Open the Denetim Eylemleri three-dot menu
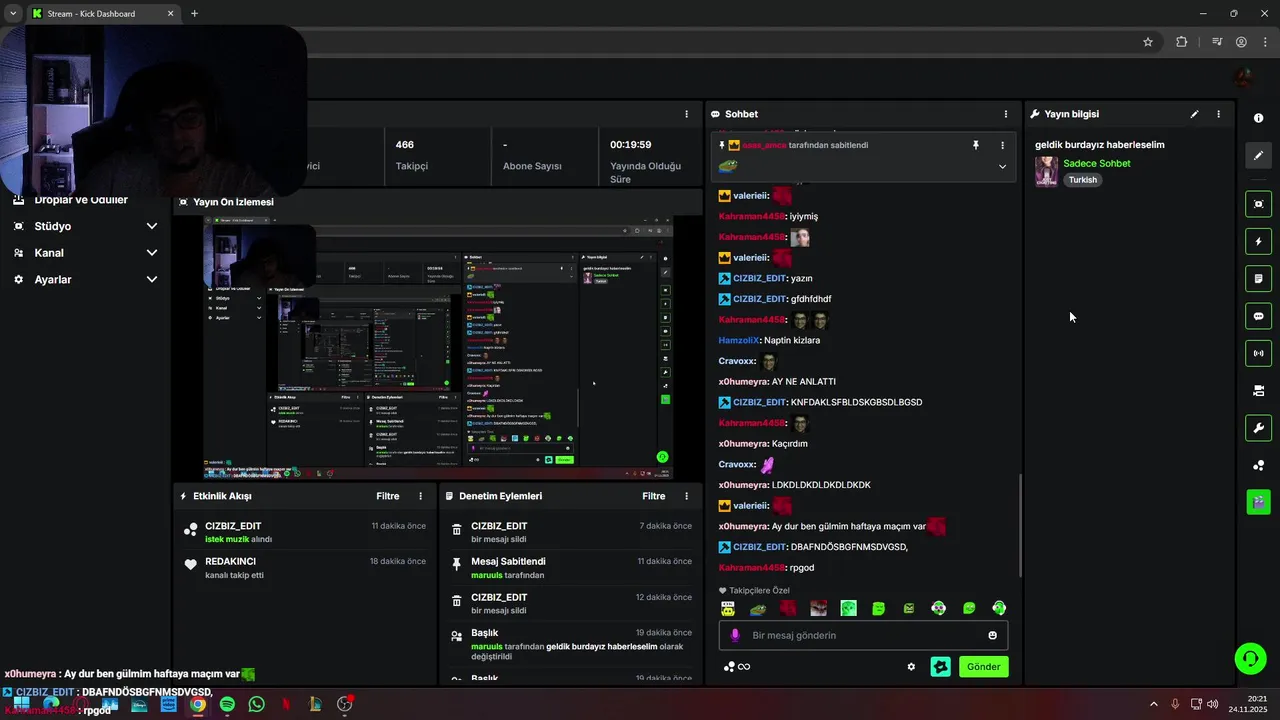Image resolution: width=1280 pixels, height=720 pixels. (686, 496)
